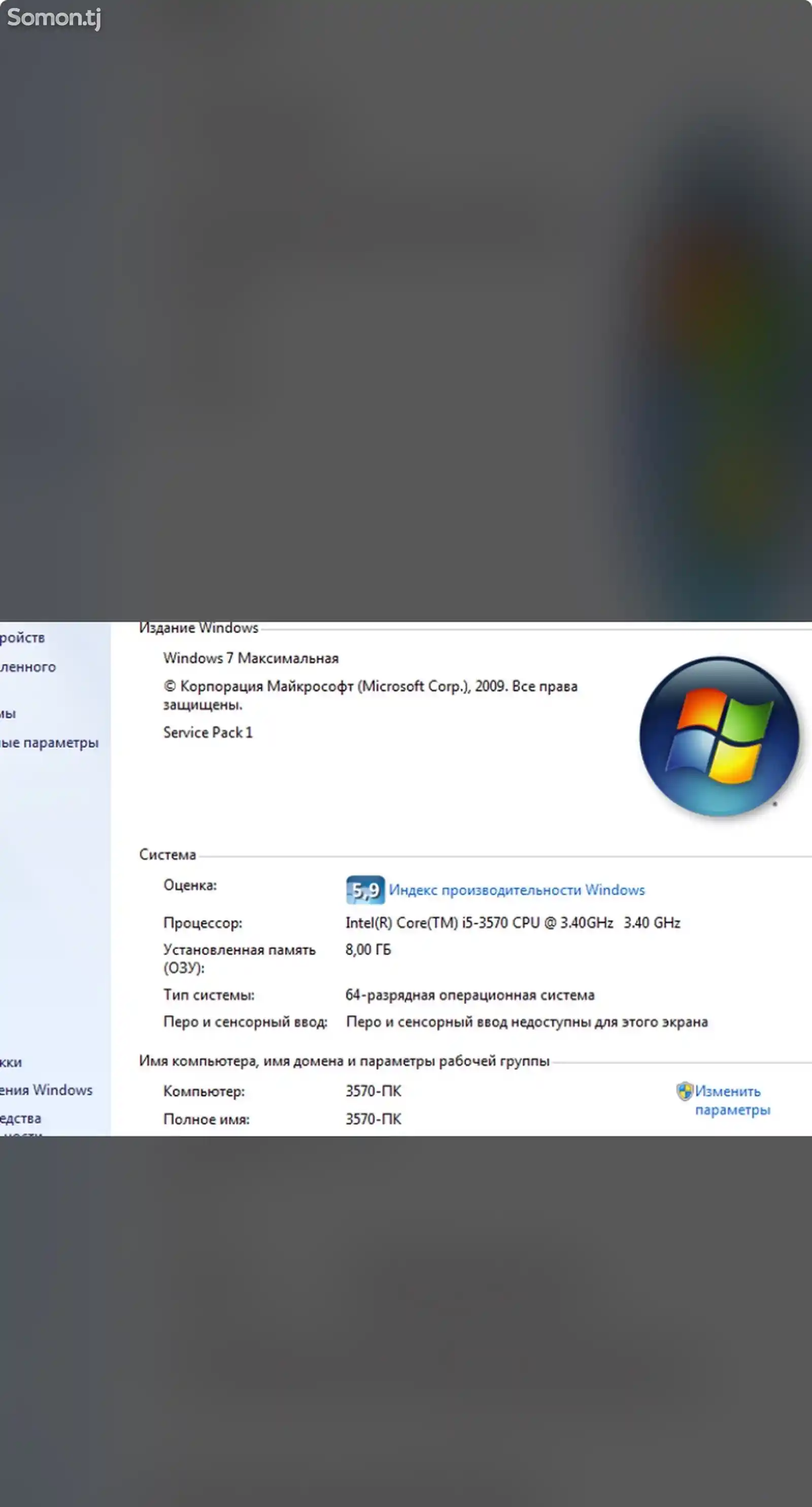Click the 'Тип системы:' label

coord(209,995)
